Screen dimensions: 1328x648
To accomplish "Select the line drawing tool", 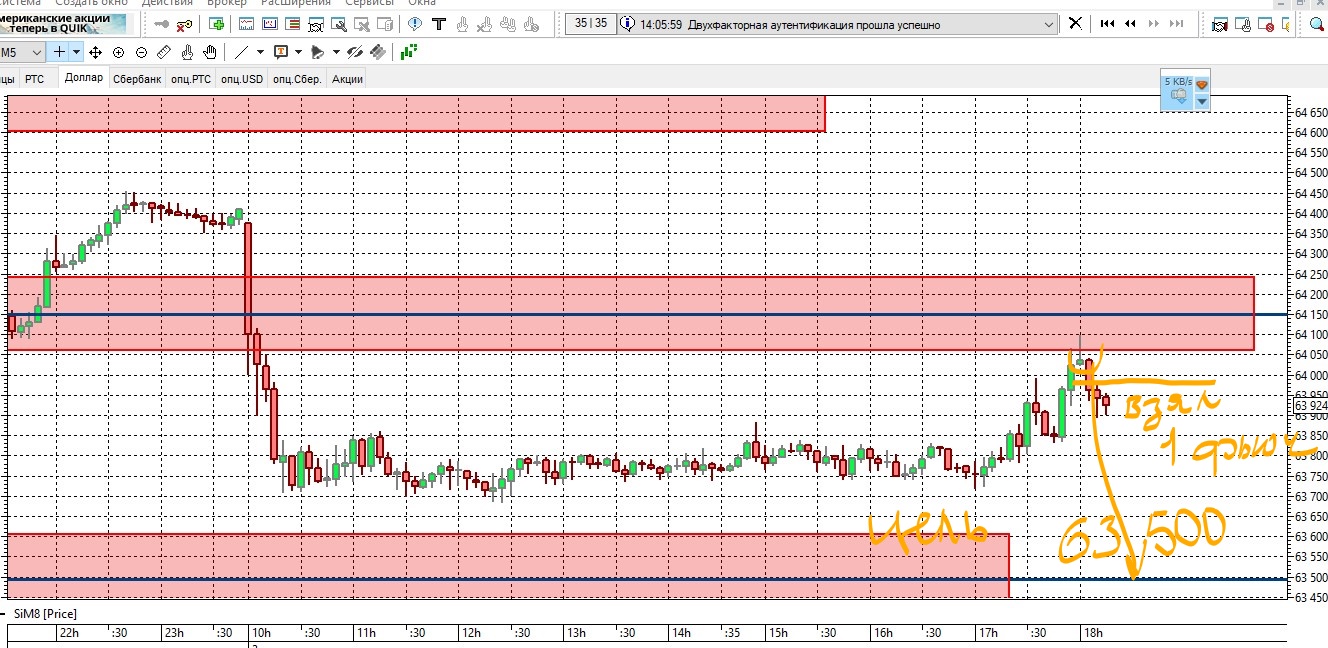I will point(241,52).
